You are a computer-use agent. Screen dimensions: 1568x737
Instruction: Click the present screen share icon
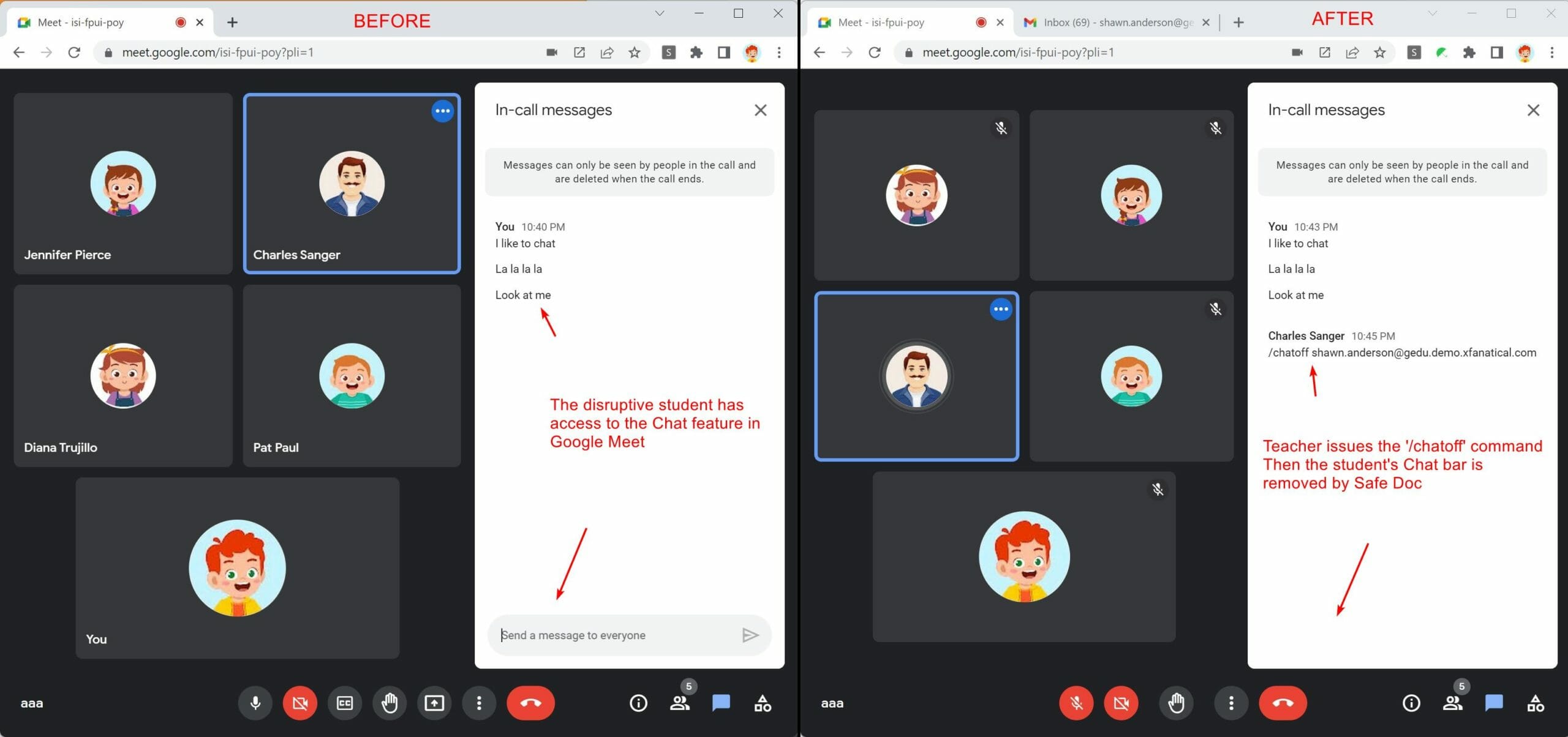tap(434, 703)
